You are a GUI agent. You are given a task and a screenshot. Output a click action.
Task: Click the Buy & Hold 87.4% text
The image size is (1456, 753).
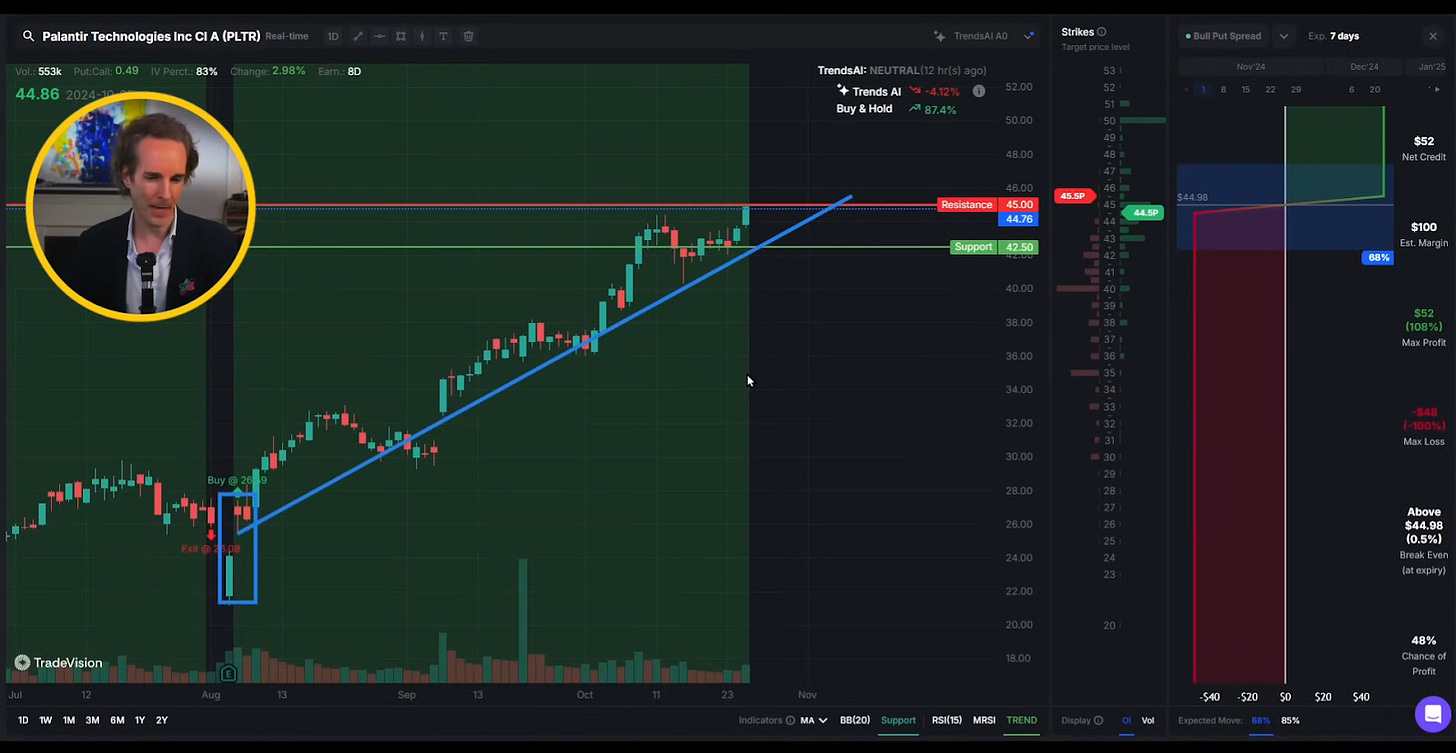tap(896, 109)
